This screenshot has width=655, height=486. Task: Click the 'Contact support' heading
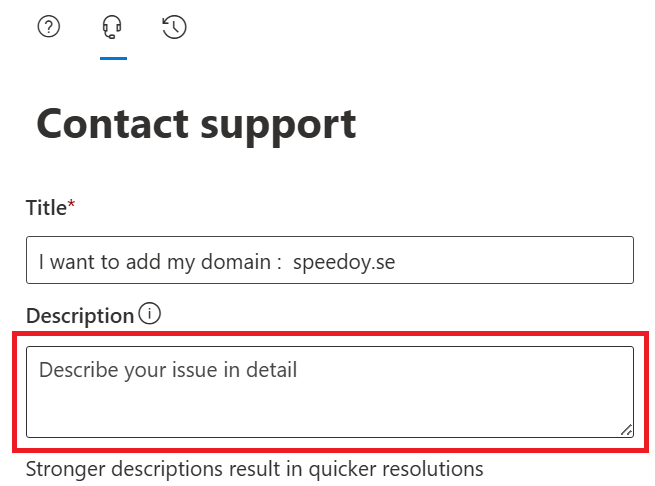tap(196, 123)
